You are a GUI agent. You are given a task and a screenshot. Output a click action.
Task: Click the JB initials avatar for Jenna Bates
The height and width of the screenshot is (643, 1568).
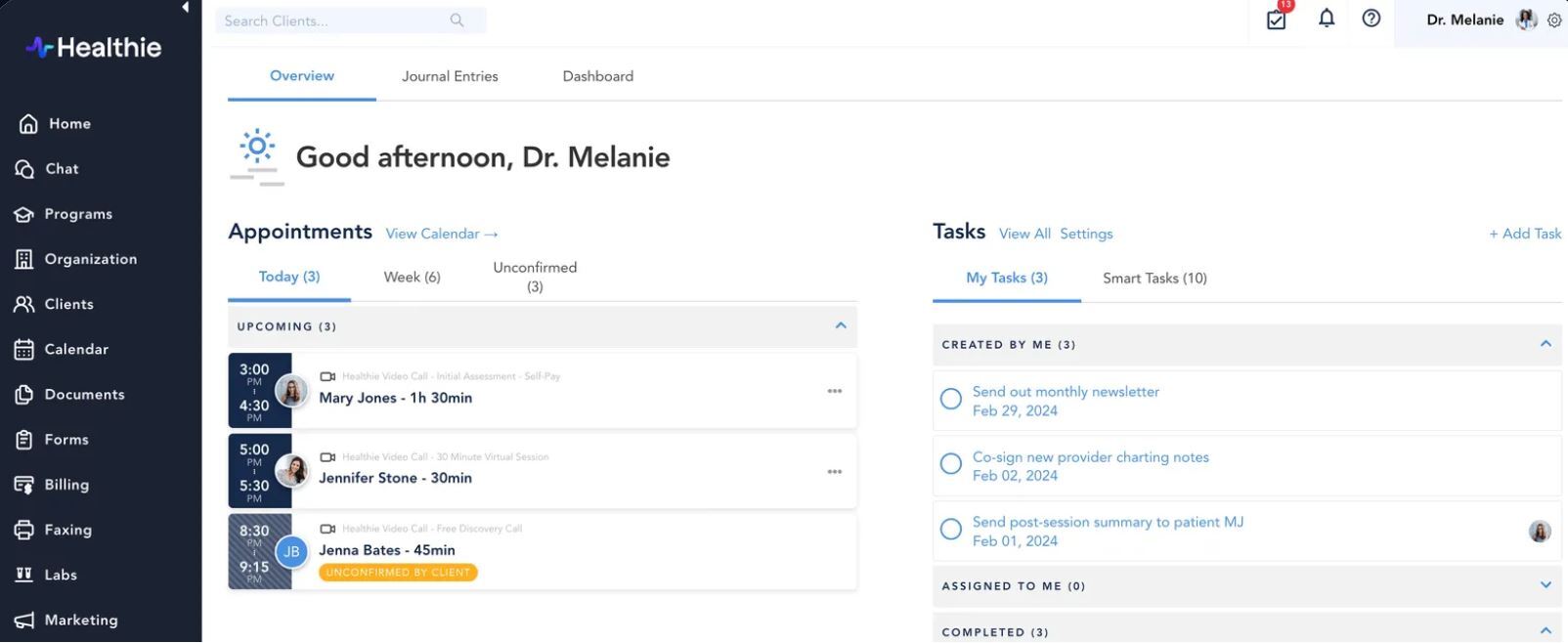click(291, 552)
